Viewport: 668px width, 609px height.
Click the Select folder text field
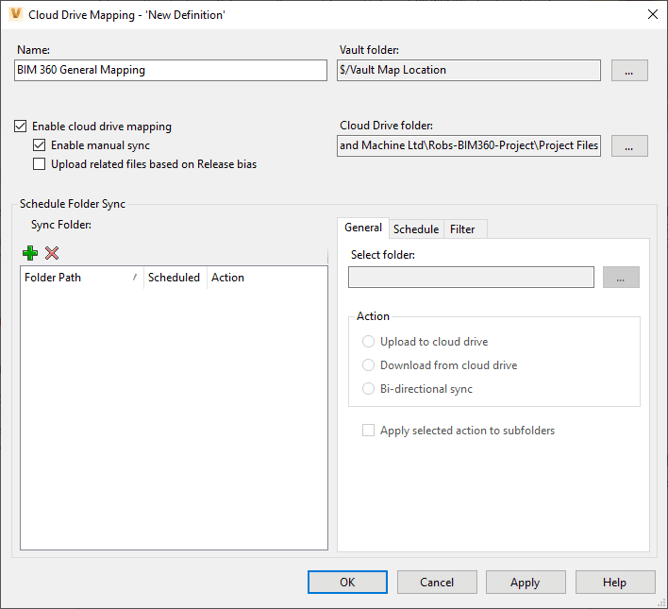(x=471, y=277)
